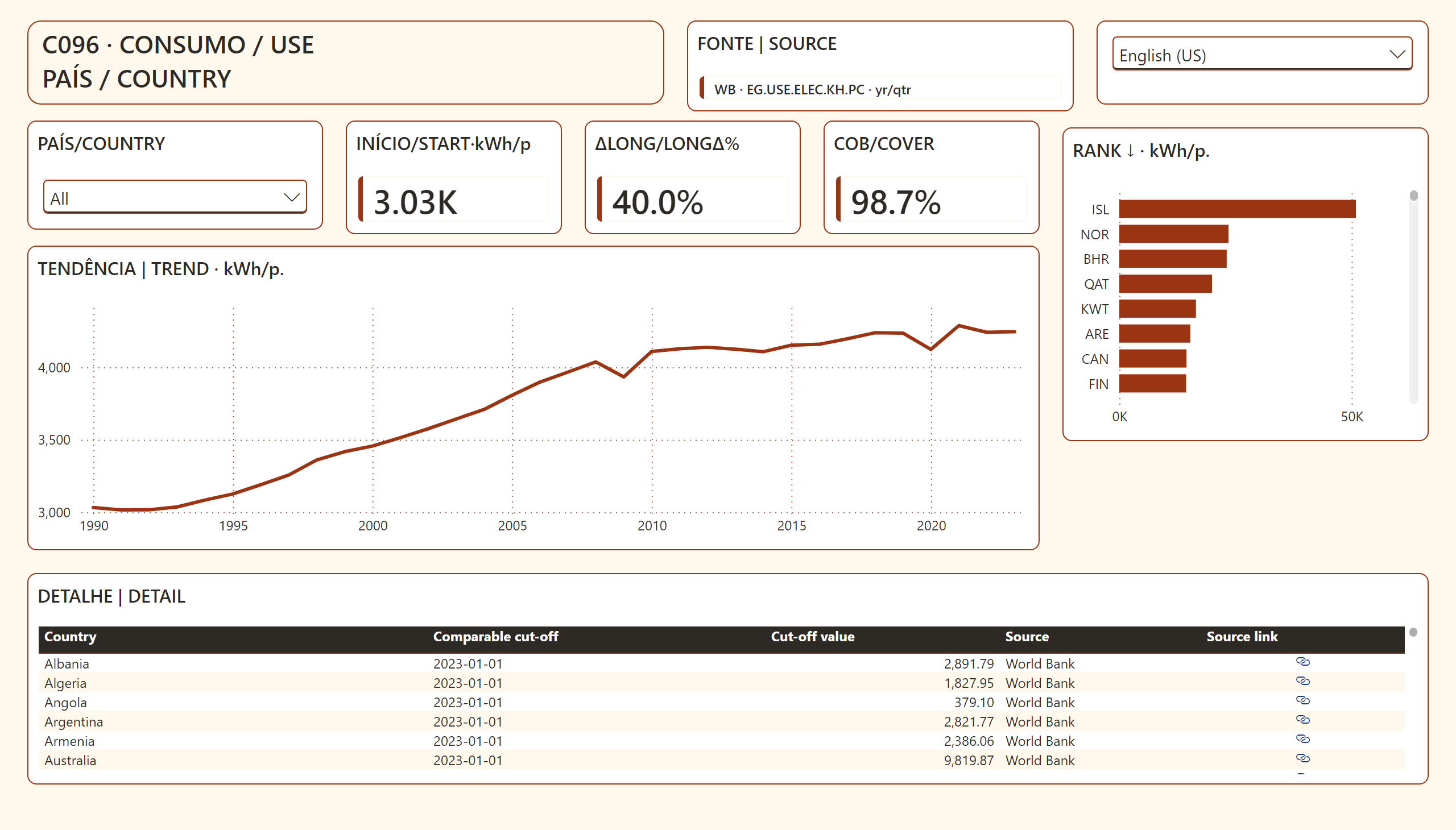The height and width of the screenshot is (830, 1456).
Task: Click the detail table scrollbar handle
Action: pos(1413,632)
